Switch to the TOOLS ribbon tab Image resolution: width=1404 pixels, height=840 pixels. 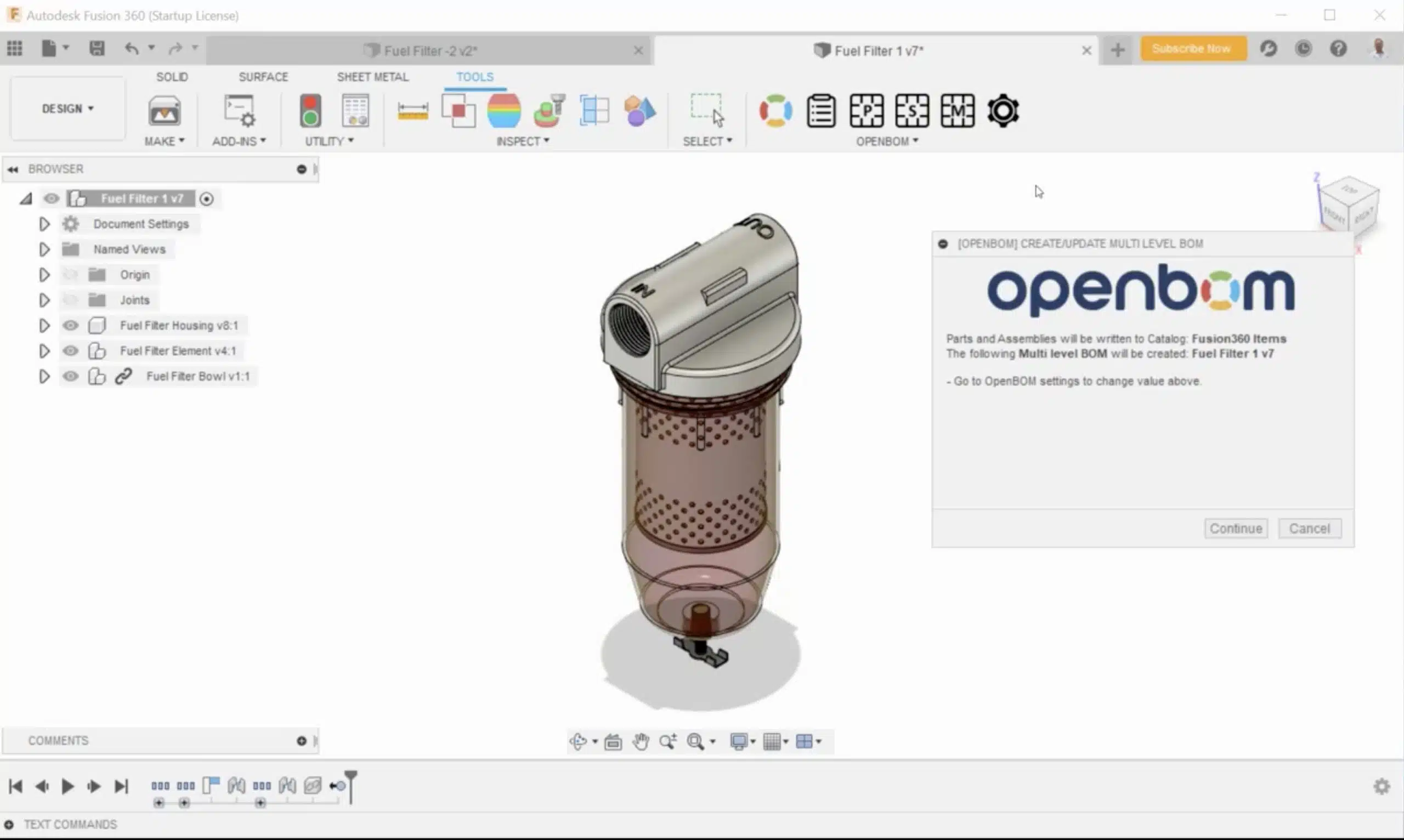tap(475, 77)
